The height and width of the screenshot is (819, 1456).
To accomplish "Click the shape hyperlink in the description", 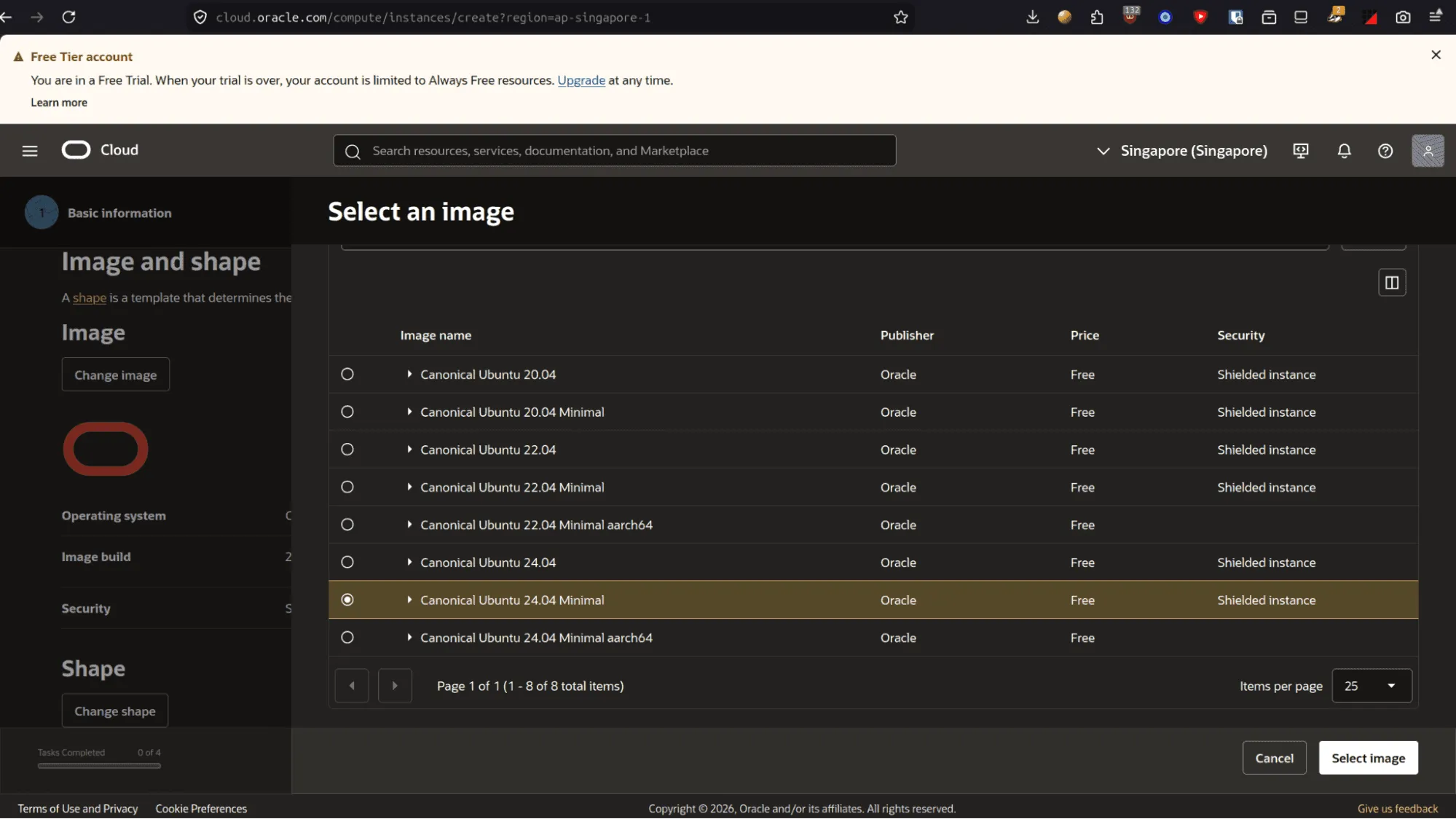I will click(90, 297).
